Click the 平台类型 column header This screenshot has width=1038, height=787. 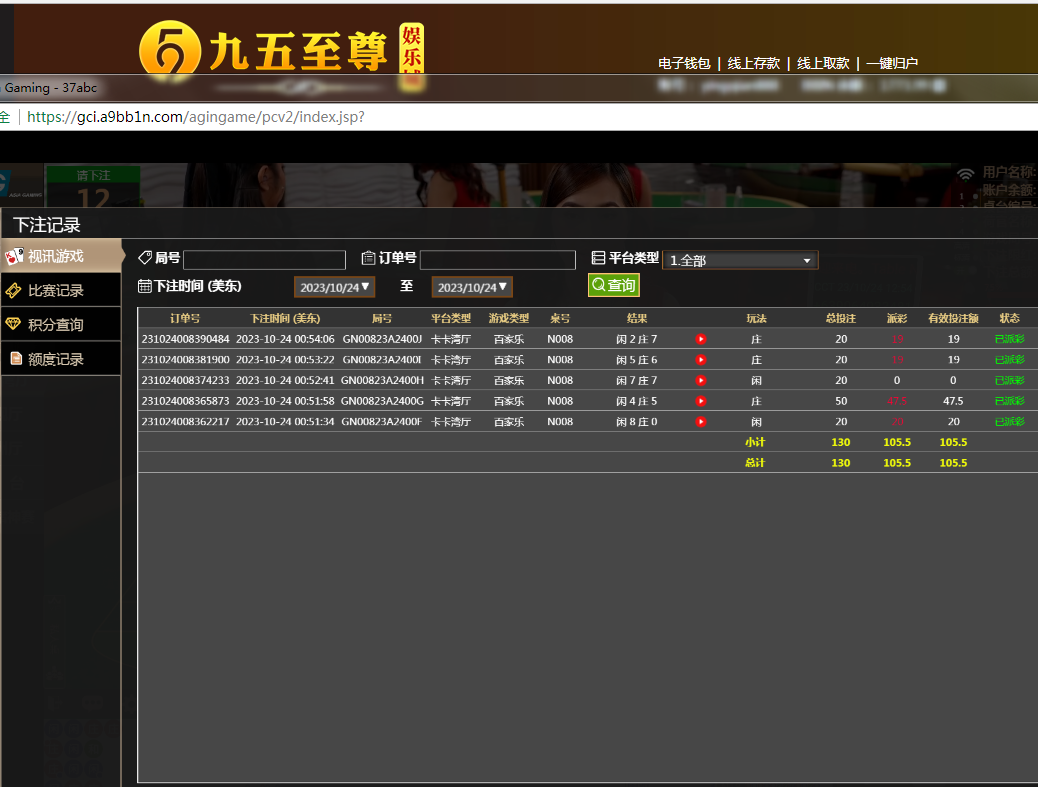tap(451, 318)
